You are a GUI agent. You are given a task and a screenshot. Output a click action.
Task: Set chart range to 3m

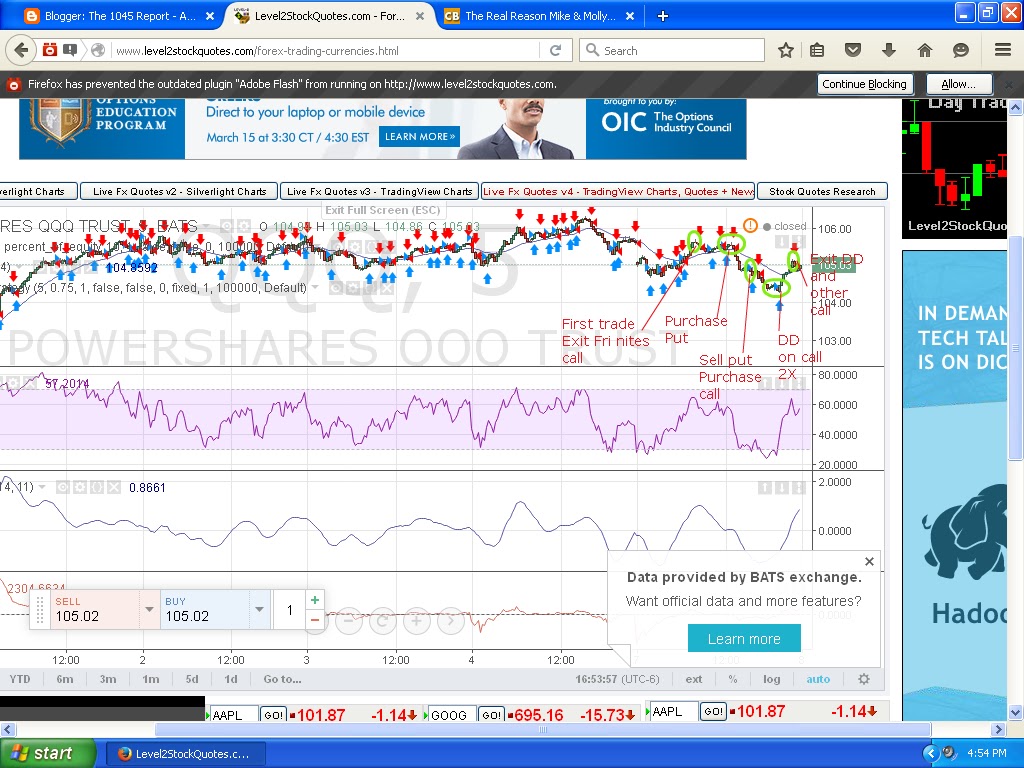(108, 679)
